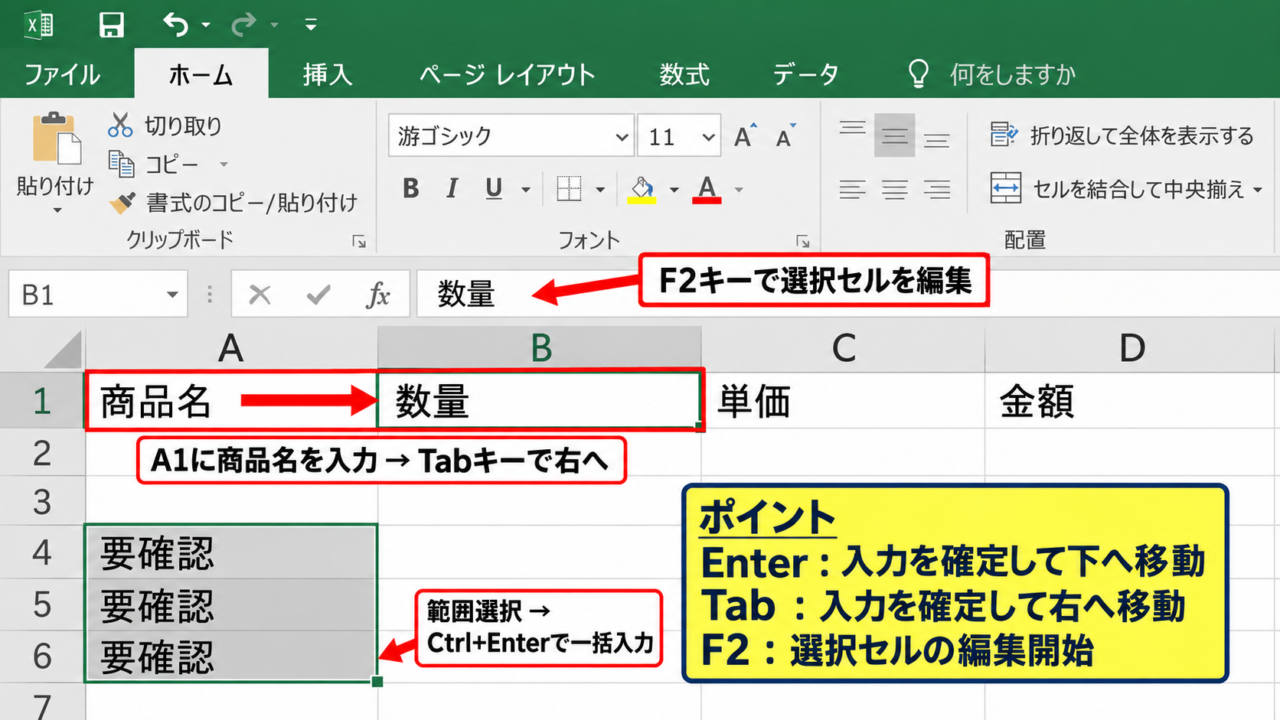Open the セルを結合 dropdown arrow
The width and height of the screenshot is (1280, 720).
1256,189
